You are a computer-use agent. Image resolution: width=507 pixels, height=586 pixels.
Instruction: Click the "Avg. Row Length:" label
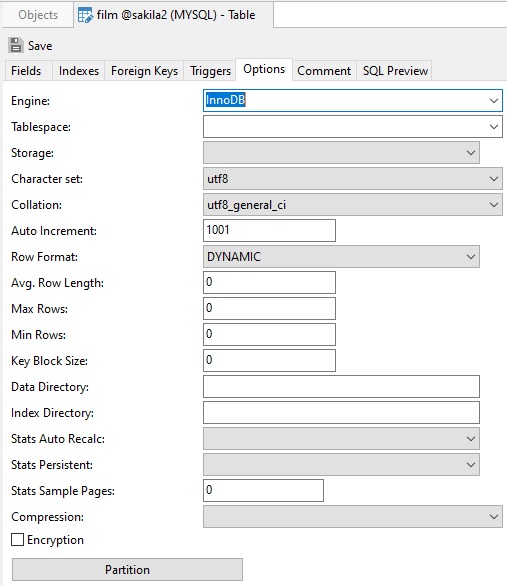[58, 283]
